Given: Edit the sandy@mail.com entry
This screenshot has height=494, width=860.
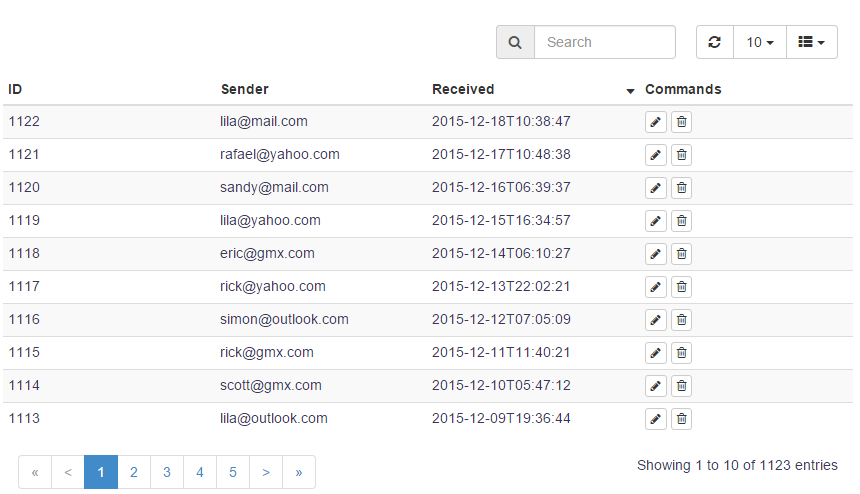Looking at the screenshot, I should click(x=655, y=188).
